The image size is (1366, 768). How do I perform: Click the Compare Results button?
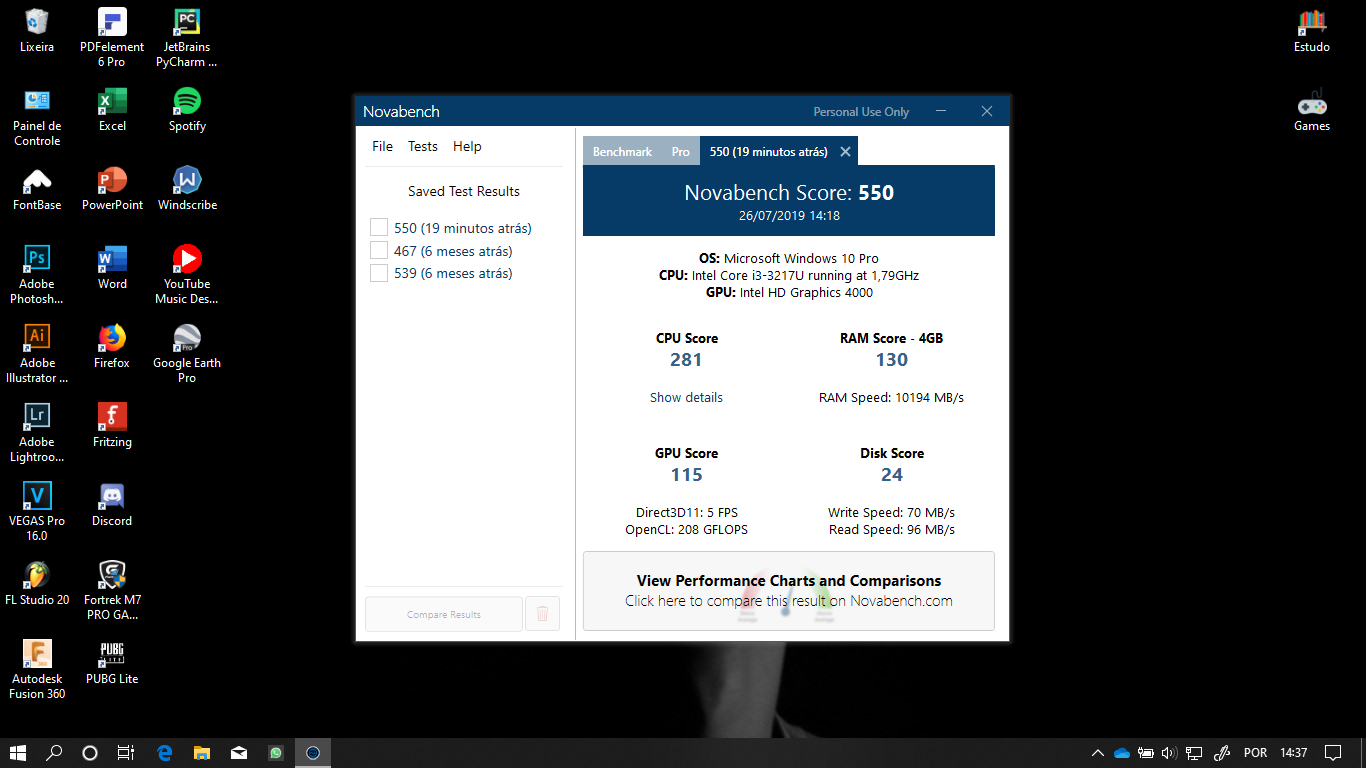pos(444,614)
